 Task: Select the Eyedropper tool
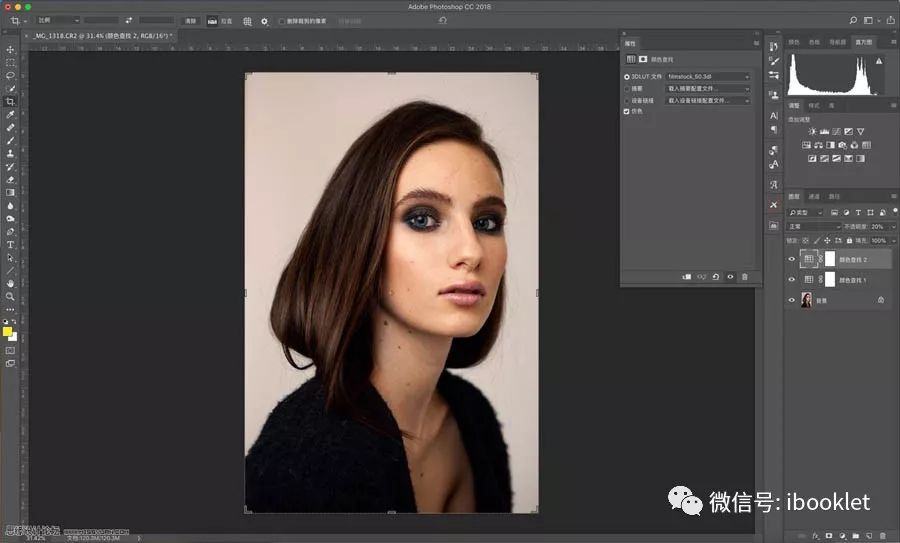tap(10, 115)
